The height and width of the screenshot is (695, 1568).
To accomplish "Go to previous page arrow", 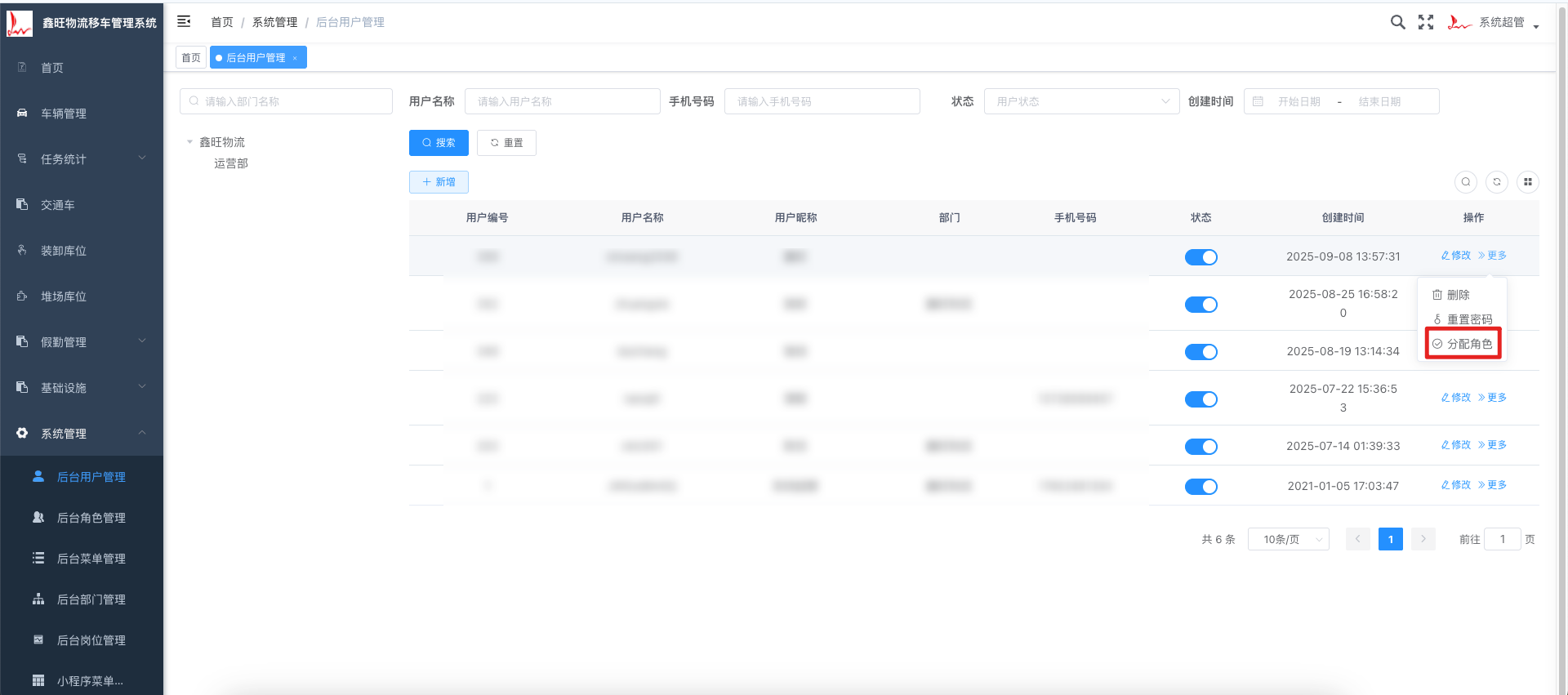I will [1358, 539].
